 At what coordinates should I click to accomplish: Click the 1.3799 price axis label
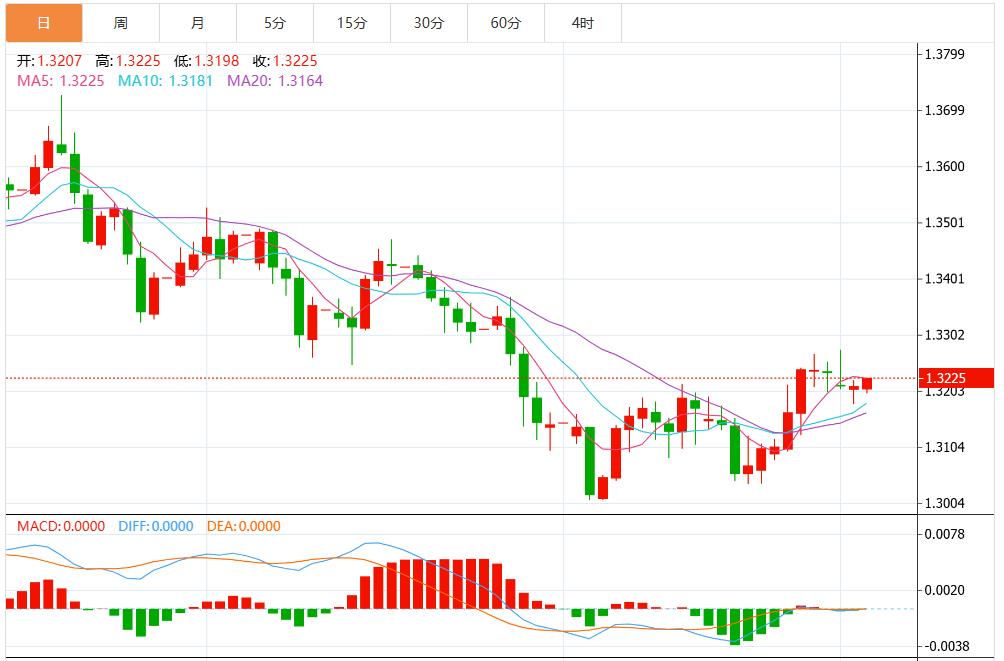pyautogui.click(x=945, y=54)
